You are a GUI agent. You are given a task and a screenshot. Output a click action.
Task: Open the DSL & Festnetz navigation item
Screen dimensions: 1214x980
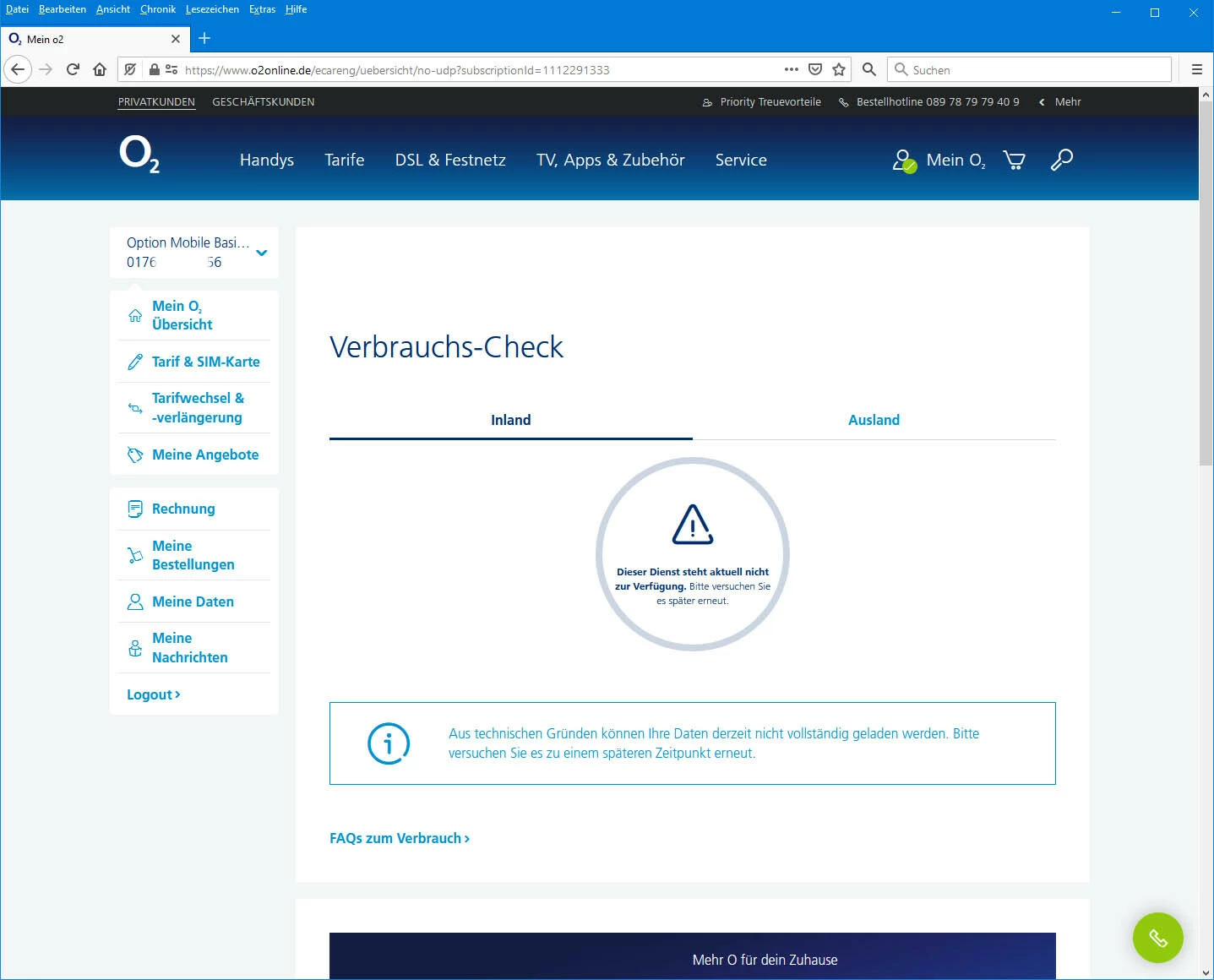click(x=450, y=160)
